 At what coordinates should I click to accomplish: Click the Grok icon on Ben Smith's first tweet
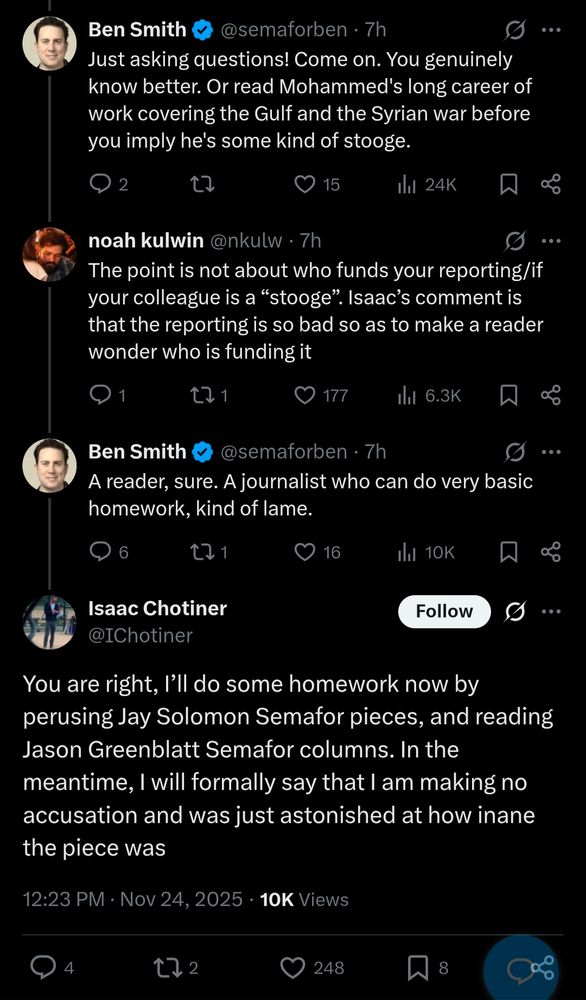tap(514, 30)
